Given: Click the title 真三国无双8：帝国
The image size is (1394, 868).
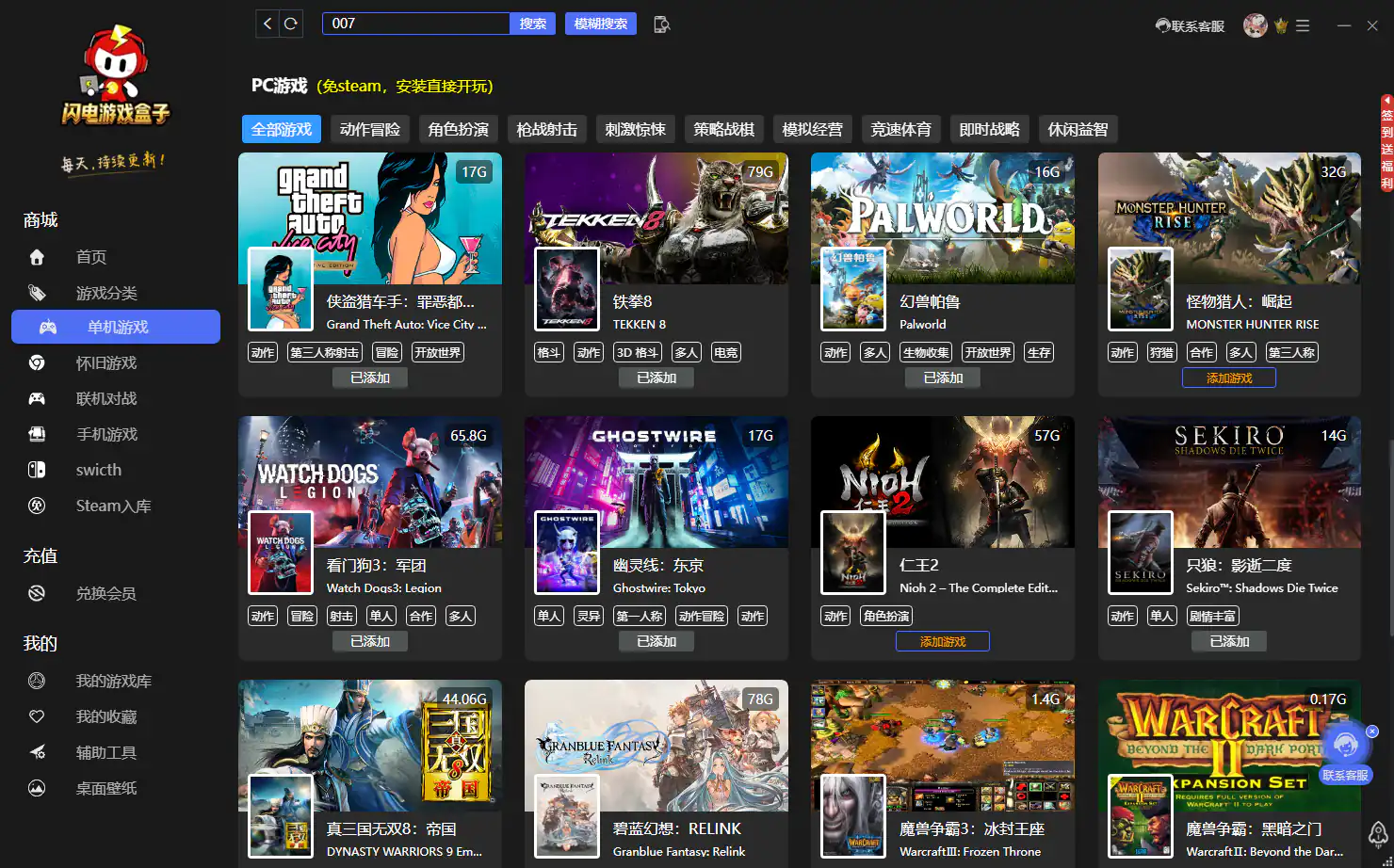Looking at the screenshot, I should point(392,829).
